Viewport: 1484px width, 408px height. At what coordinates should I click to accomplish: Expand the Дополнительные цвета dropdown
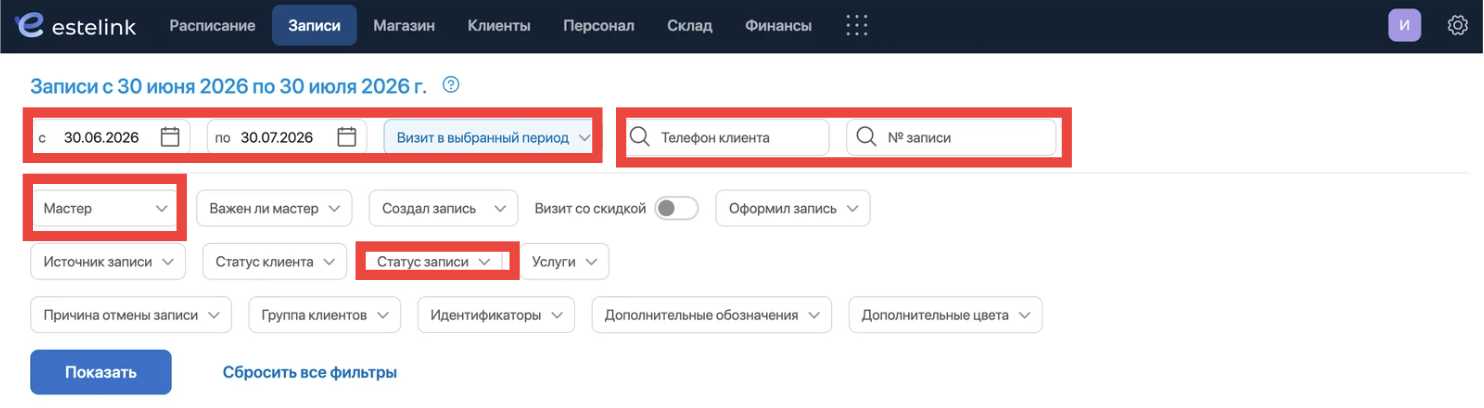pyautogui.click(x=945, y=314)
